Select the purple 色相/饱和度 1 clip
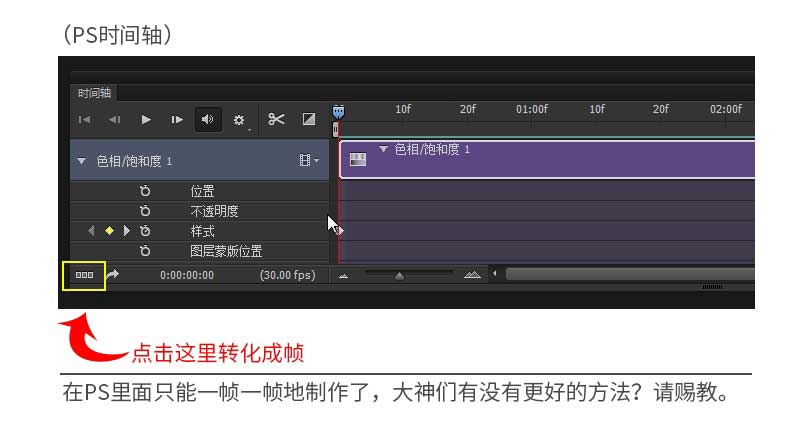This screenshot has height=440, width=800. (547, 160)
